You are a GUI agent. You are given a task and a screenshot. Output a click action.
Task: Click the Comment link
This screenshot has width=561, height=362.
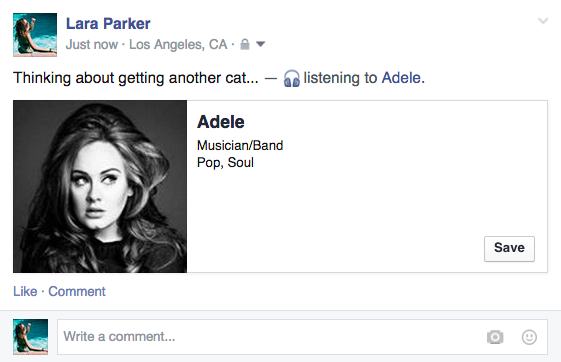click(77, 291)
